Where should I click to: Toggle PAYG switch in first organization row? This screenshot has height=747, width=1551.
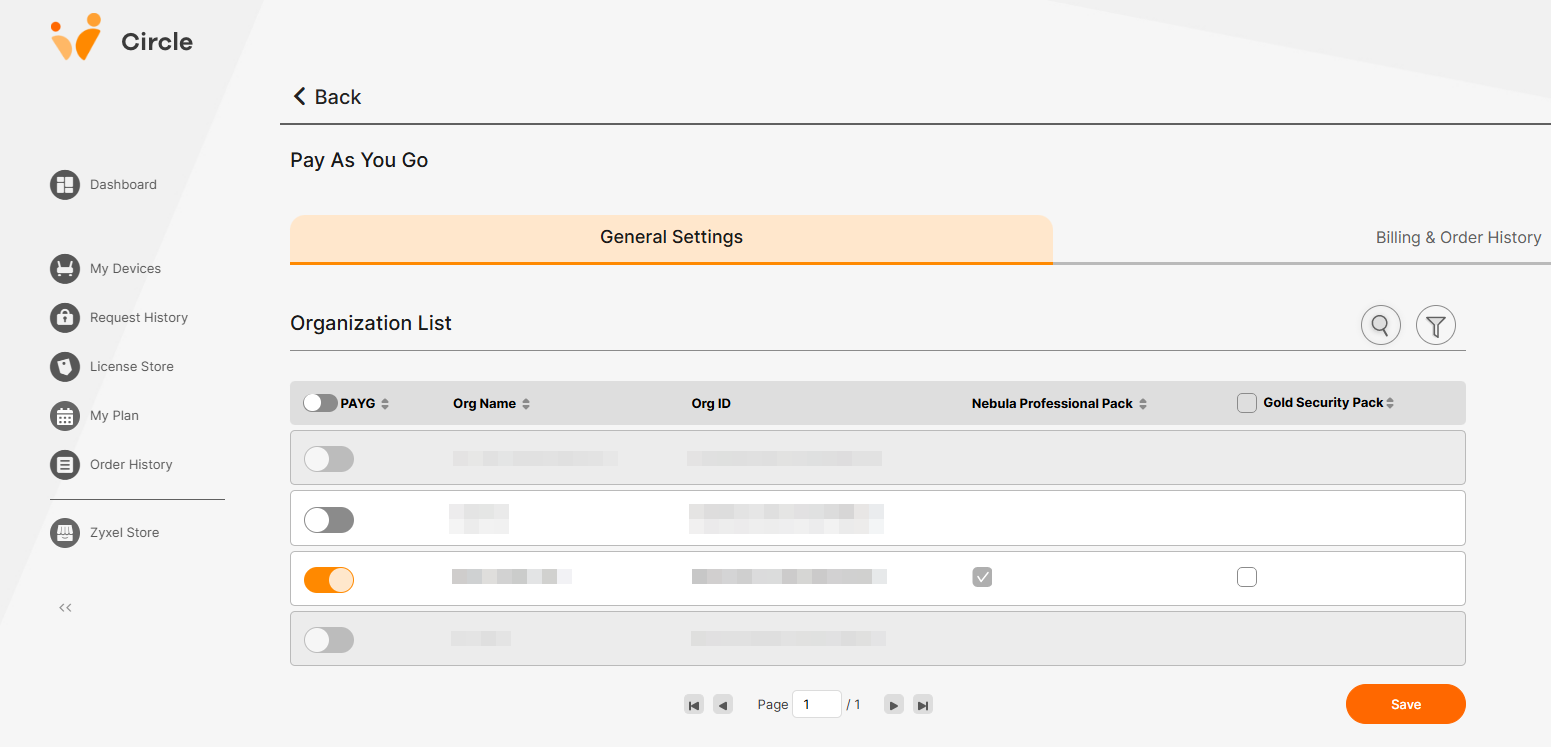[329, 459]
